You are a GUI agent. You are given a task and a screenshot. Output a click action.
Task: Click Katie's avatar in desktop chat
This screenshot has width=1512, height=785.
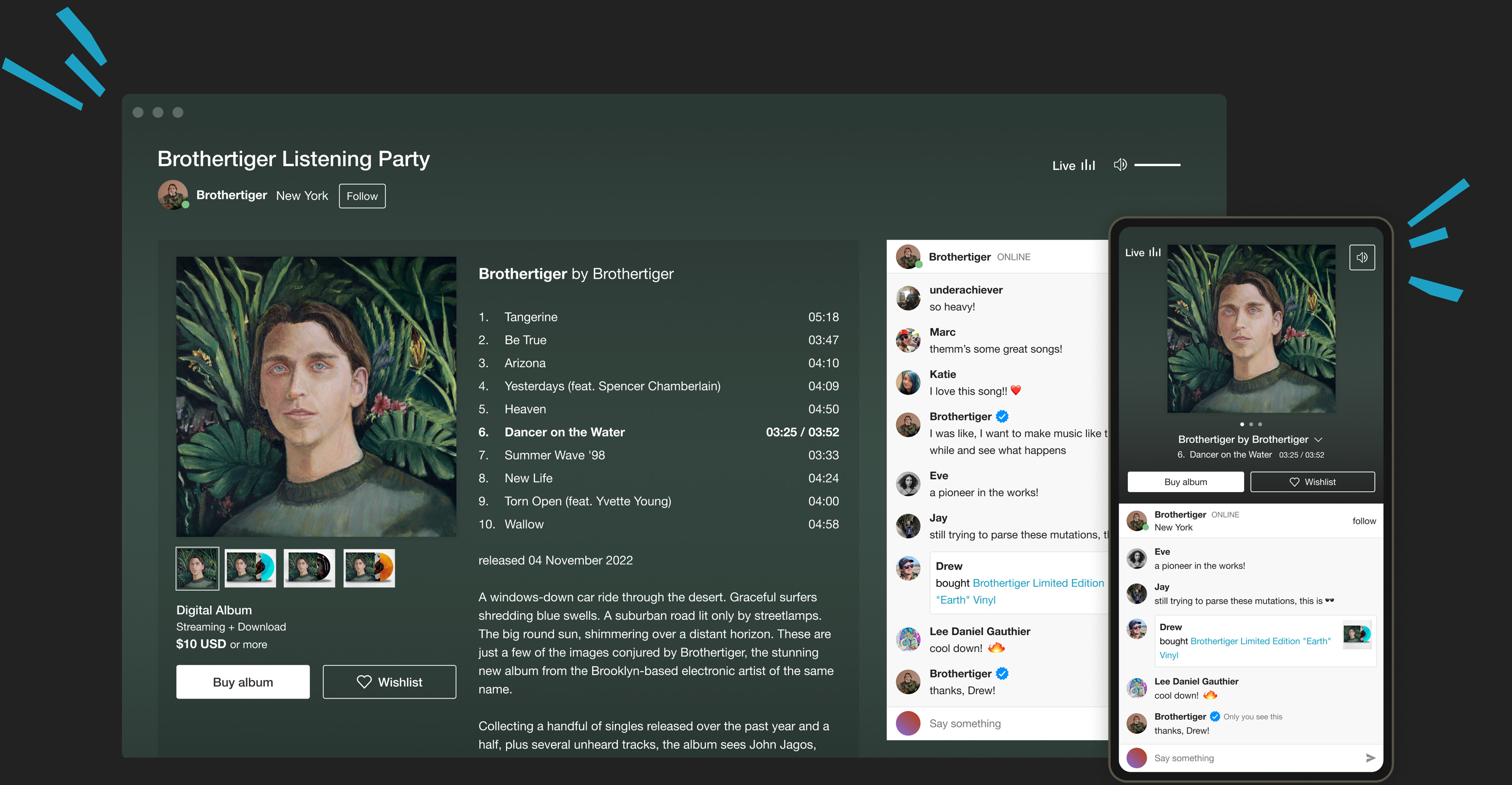click(908, 382)
